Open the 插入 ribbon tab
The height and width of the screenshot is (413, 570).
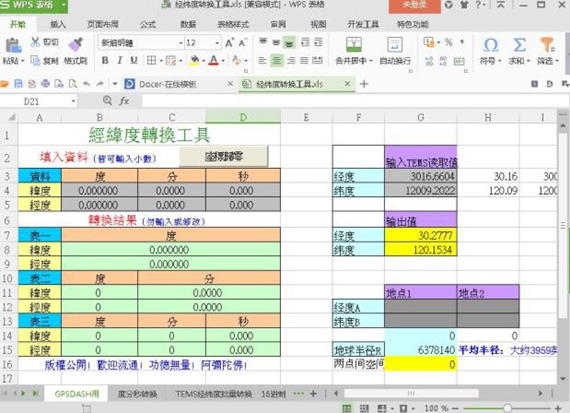point(58,24)
